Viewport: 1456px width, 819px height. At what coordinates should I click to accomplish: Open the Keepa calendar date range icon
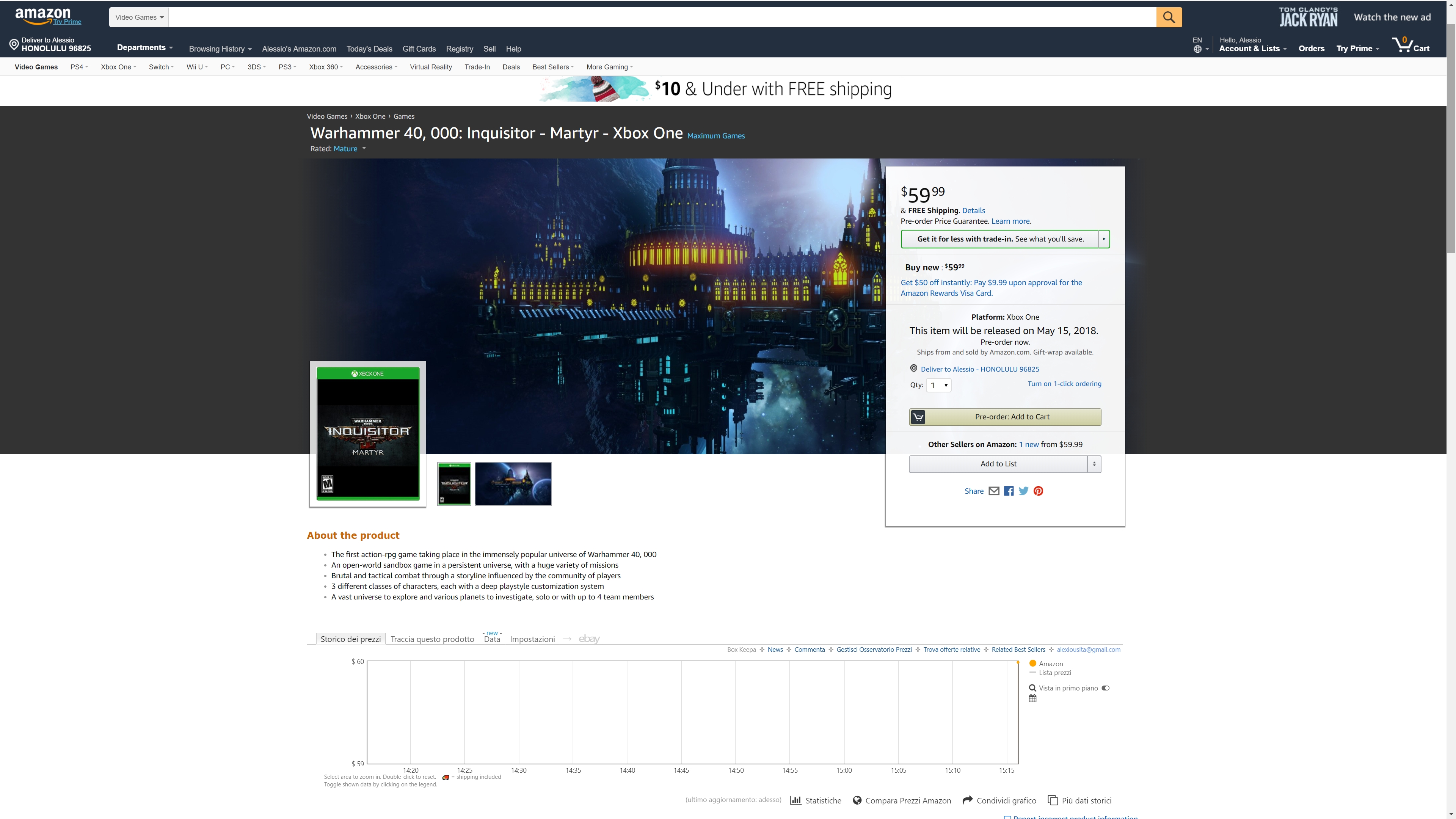(x=1032, y=698)
